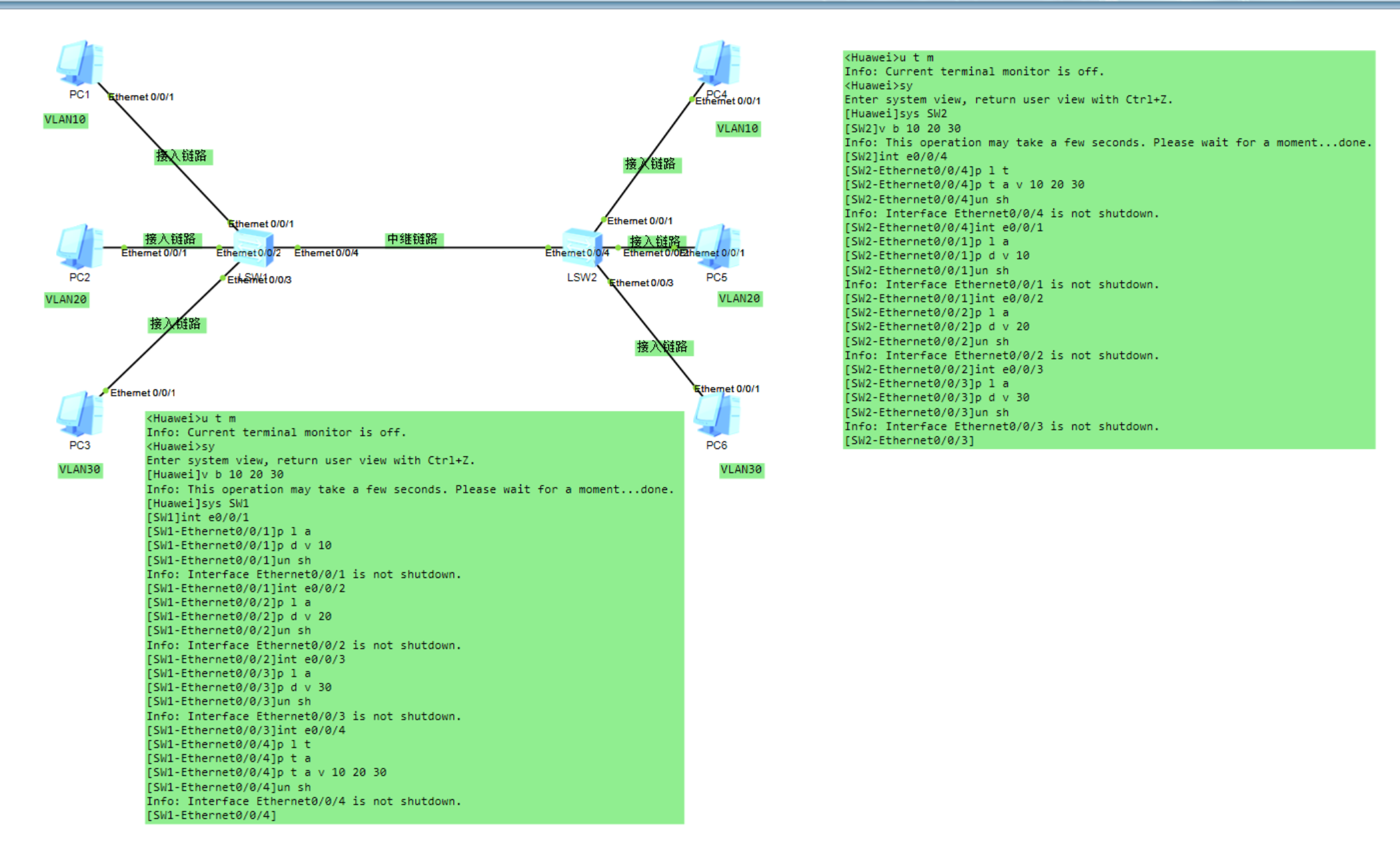Click the VLAN20 label under PC5

point(739,299)
